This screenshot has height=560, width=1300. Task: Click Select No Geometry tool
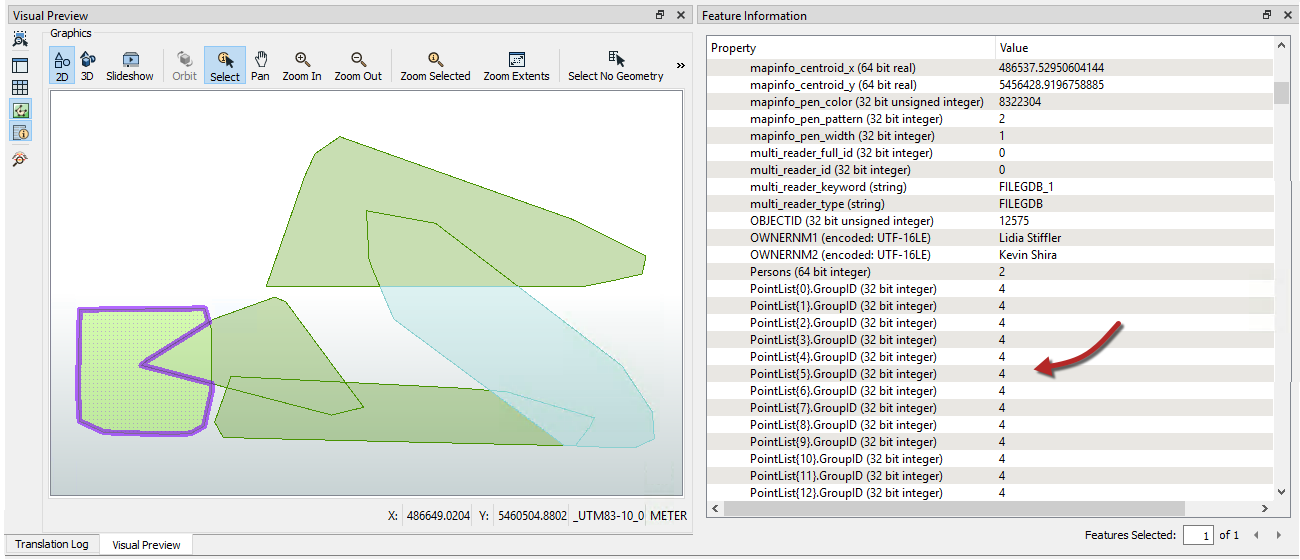click(x=616, y=66)
